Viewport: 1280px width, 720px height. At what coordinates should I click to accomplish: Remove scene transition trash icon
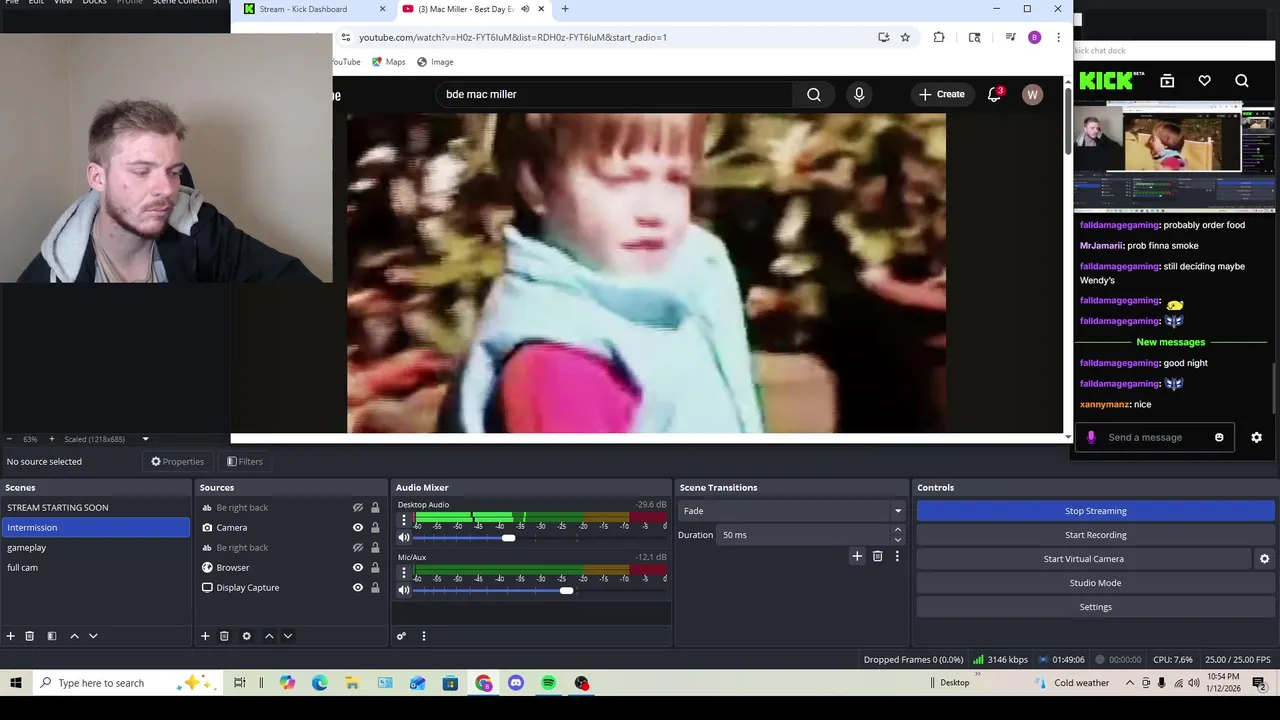coord(877,556)
